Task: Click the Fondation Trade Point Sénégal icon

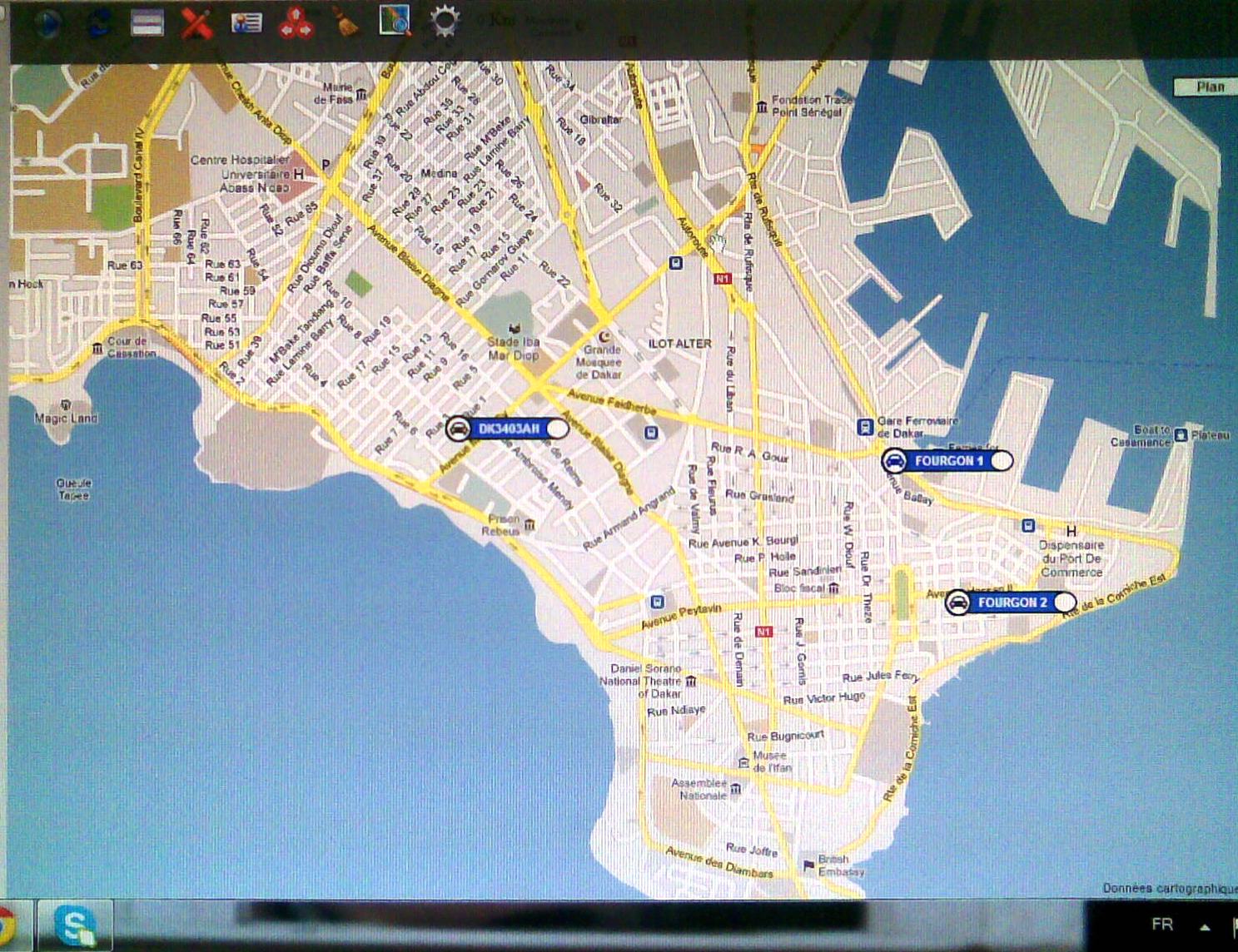Action: 761,106
